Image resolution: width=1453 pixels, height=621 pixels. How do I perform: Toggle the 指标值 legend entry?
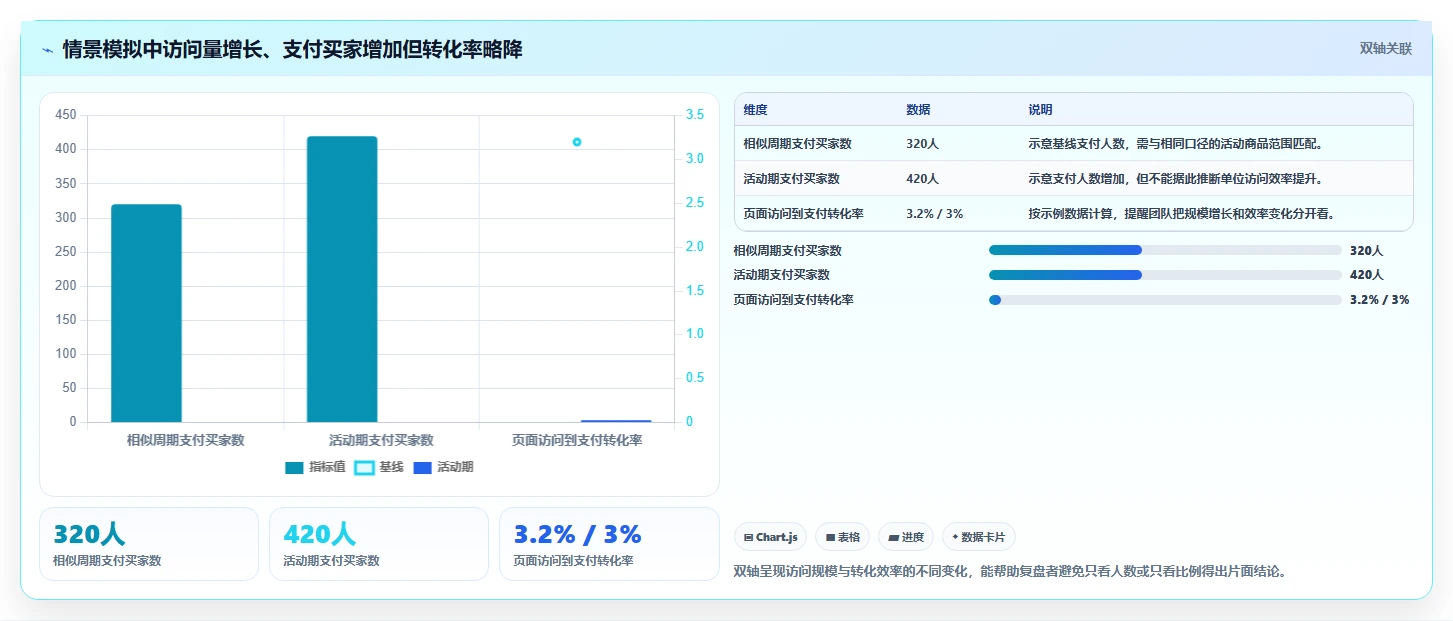(316, 467)
